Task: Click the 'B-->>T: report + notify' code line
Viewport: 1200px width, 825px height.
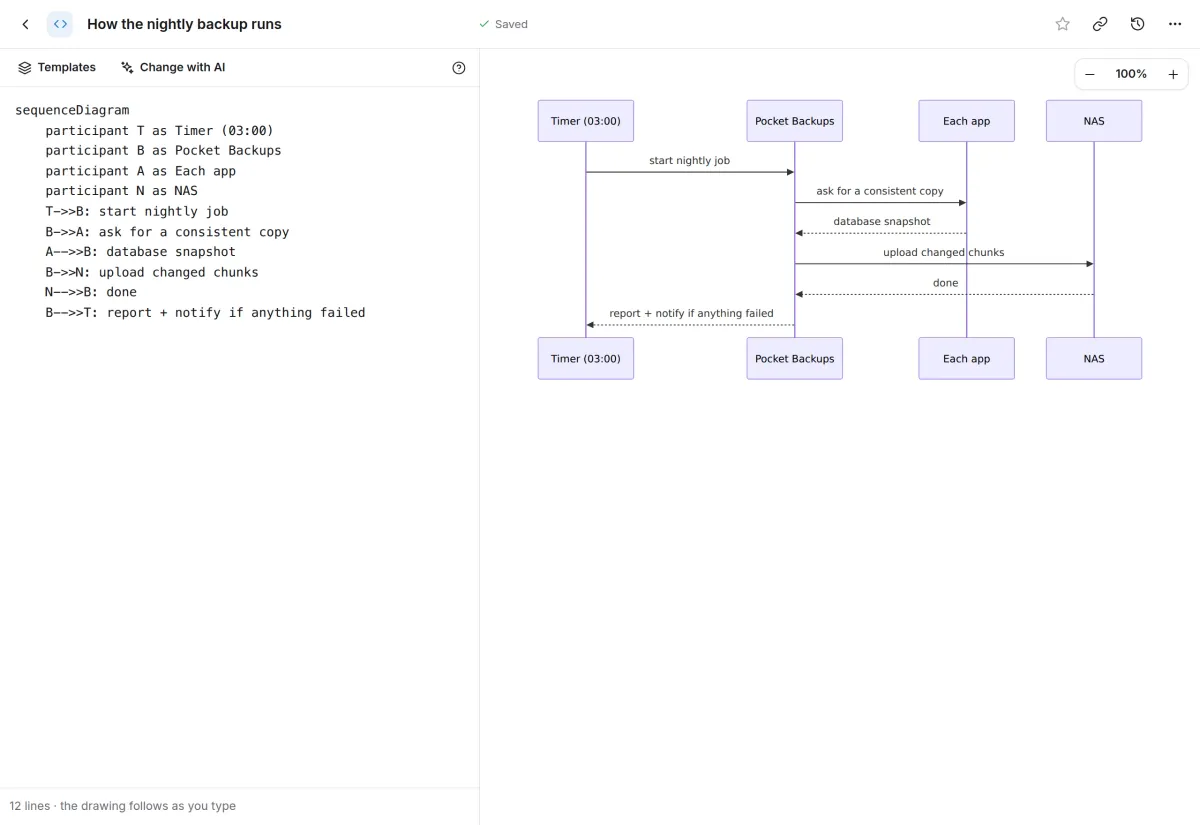Action: pyautogui.click(x=205, y=313)
